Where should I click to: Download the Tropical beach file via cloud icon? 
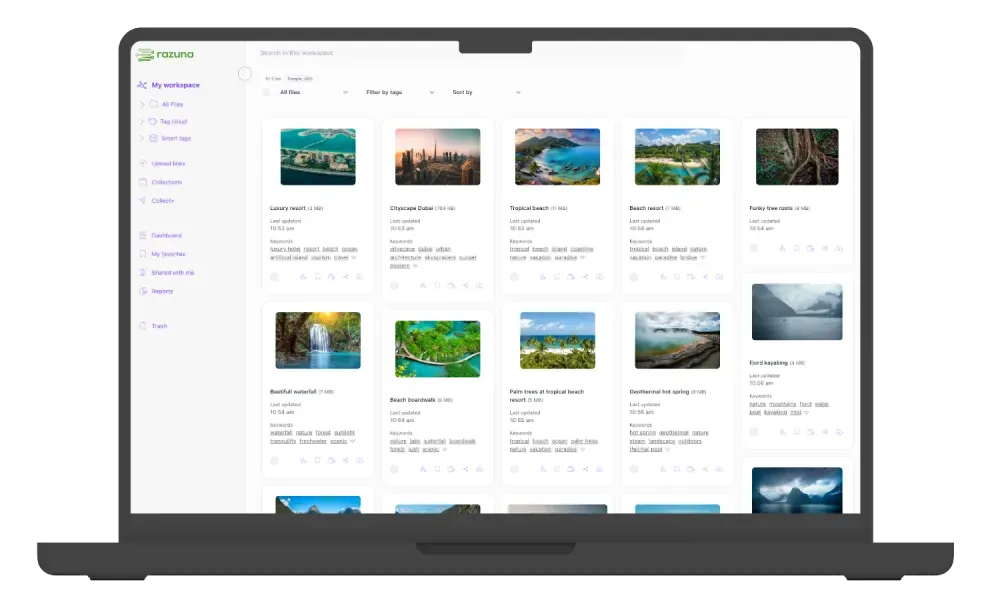599,277
